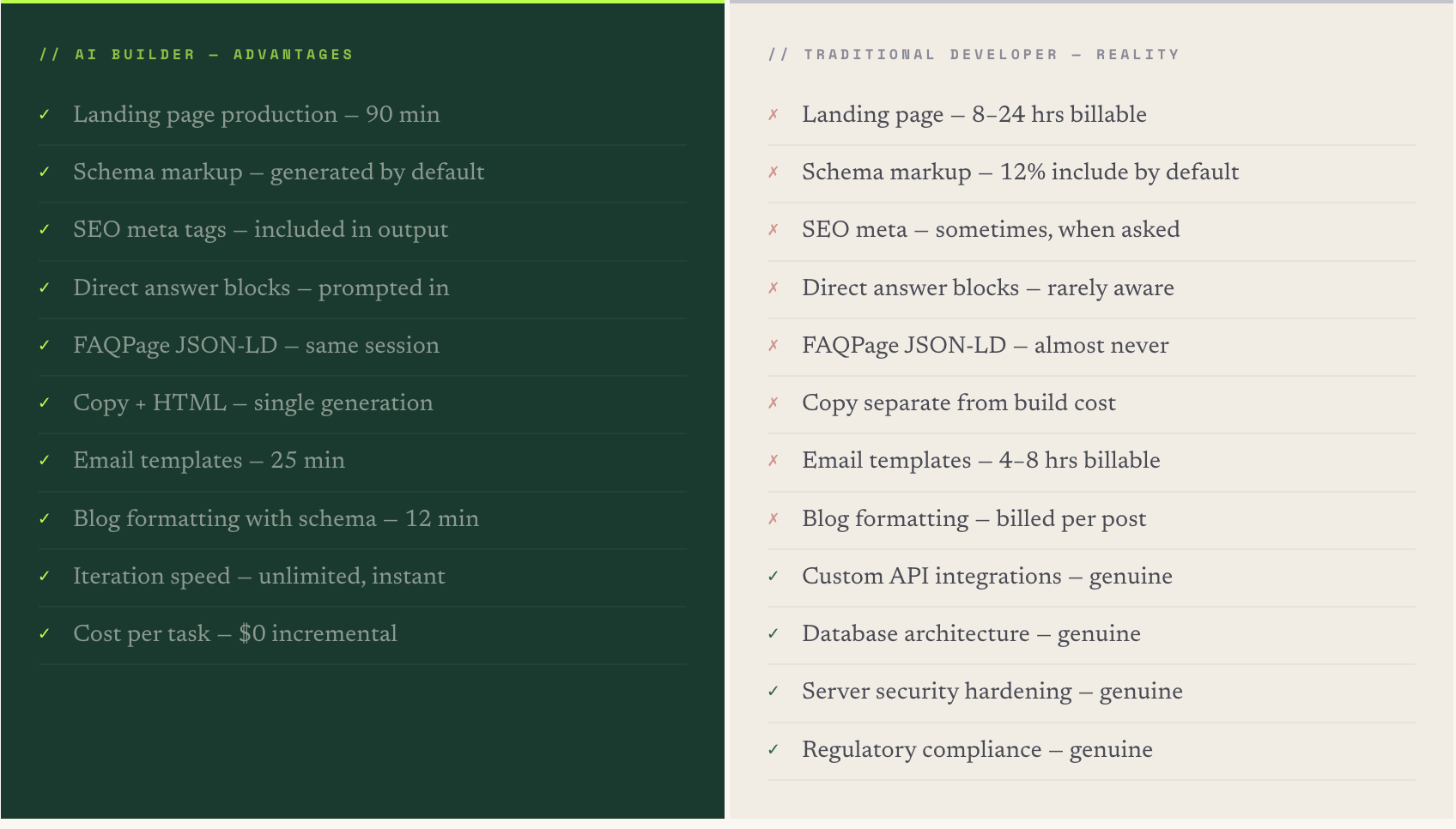Click the red X beside Blog formatting billed per post
Screen dimensions: 1456x829
pos(773,519)
